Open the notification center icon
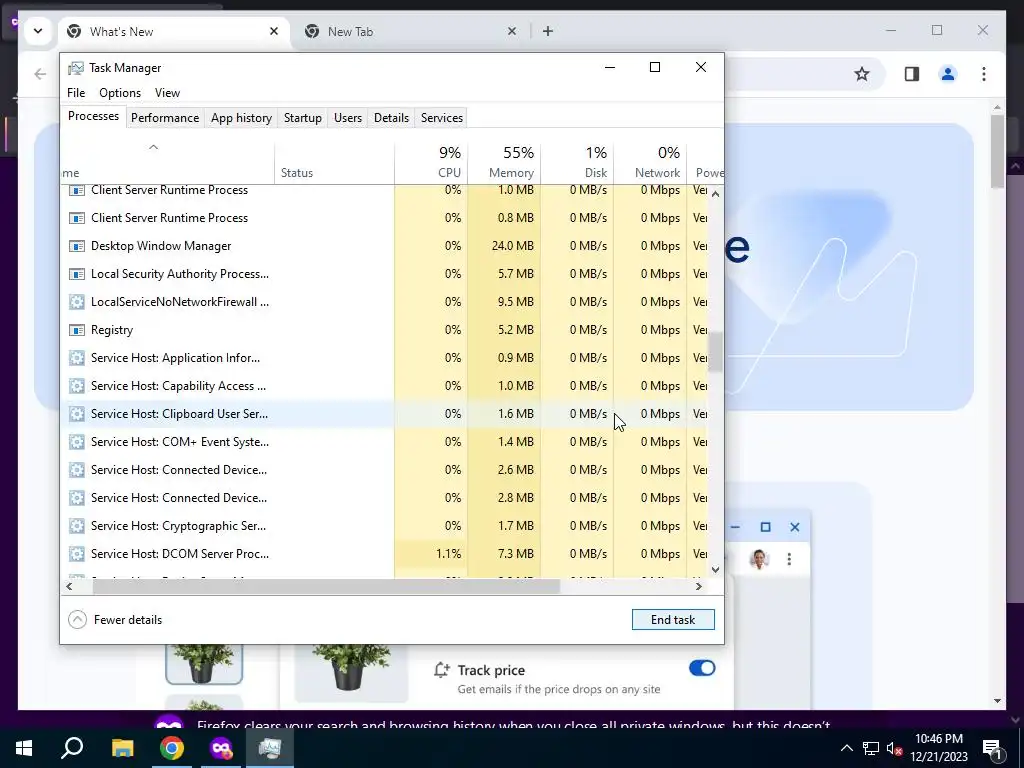Viewport: 1024px width, 768px height. [x=992, y=748]
